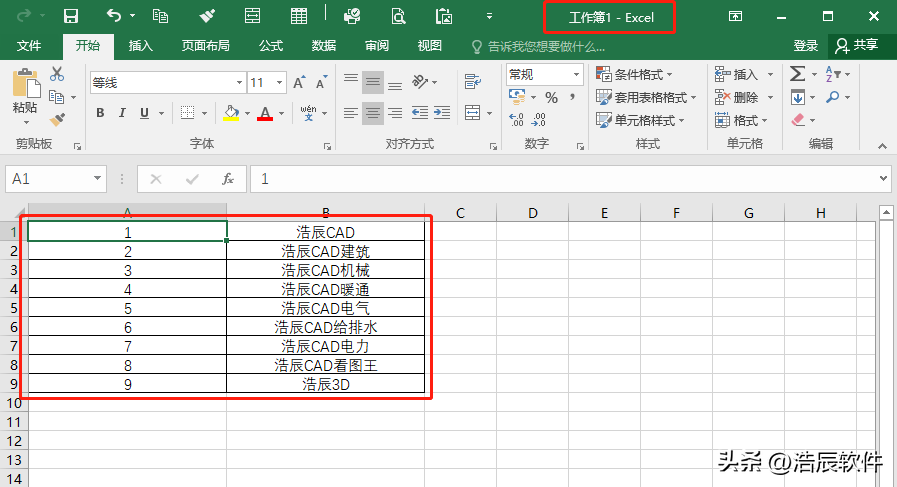Open 单元格样式 cell styles menu
897x487 pixels.
(640, 120)
